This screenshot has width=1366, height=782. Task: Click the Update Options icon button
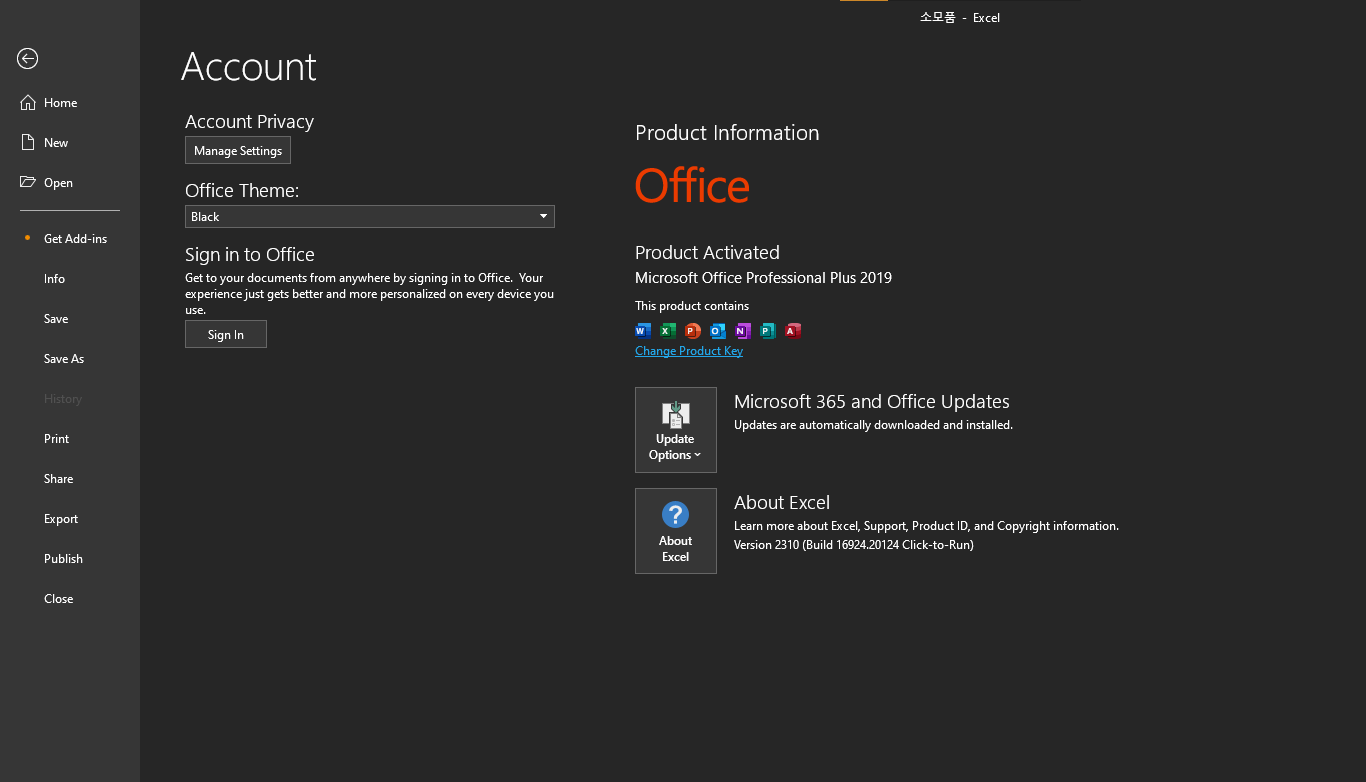676,429
